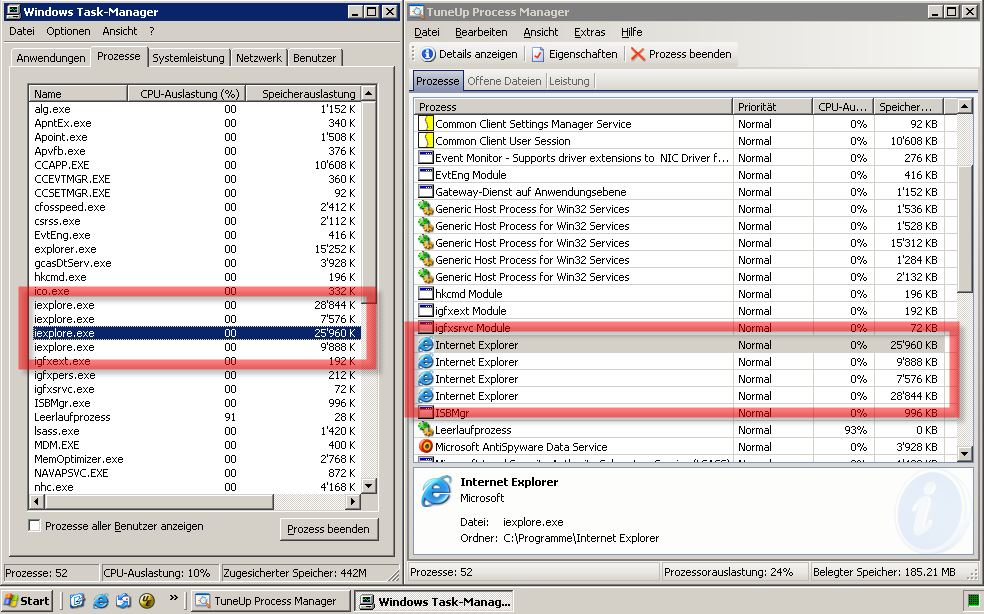
Task: Click the yellow round quick launch icon
Action: click(x=147, y=601)
